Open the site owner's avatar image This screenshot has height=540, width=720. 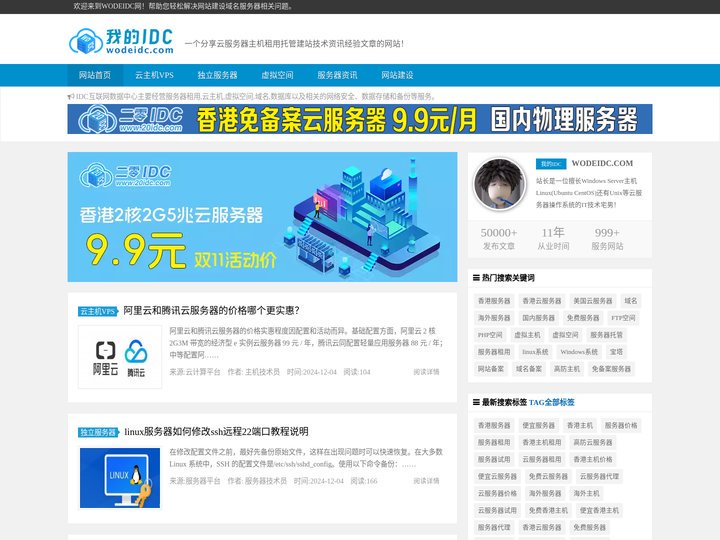point(500,184)
